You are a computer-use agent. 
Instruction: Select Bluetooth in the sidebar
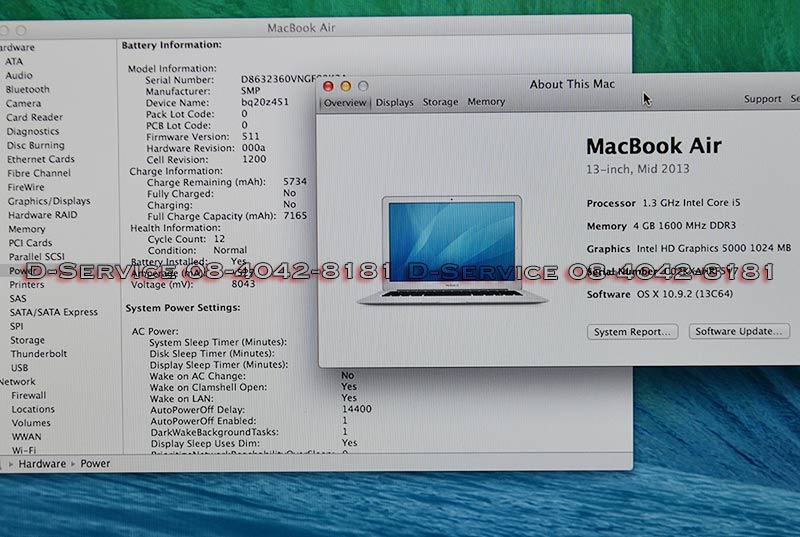(28, 89)
